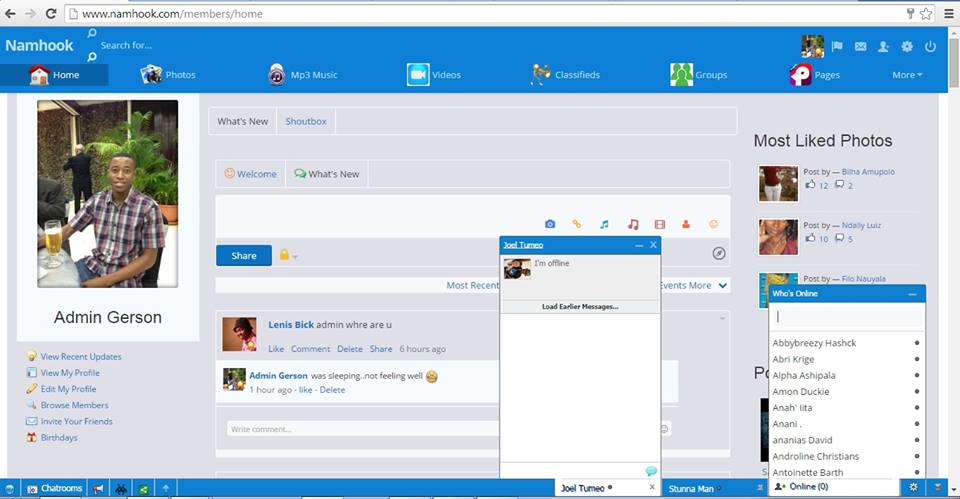Click the search magnifier icon in header

coord(92,56)
